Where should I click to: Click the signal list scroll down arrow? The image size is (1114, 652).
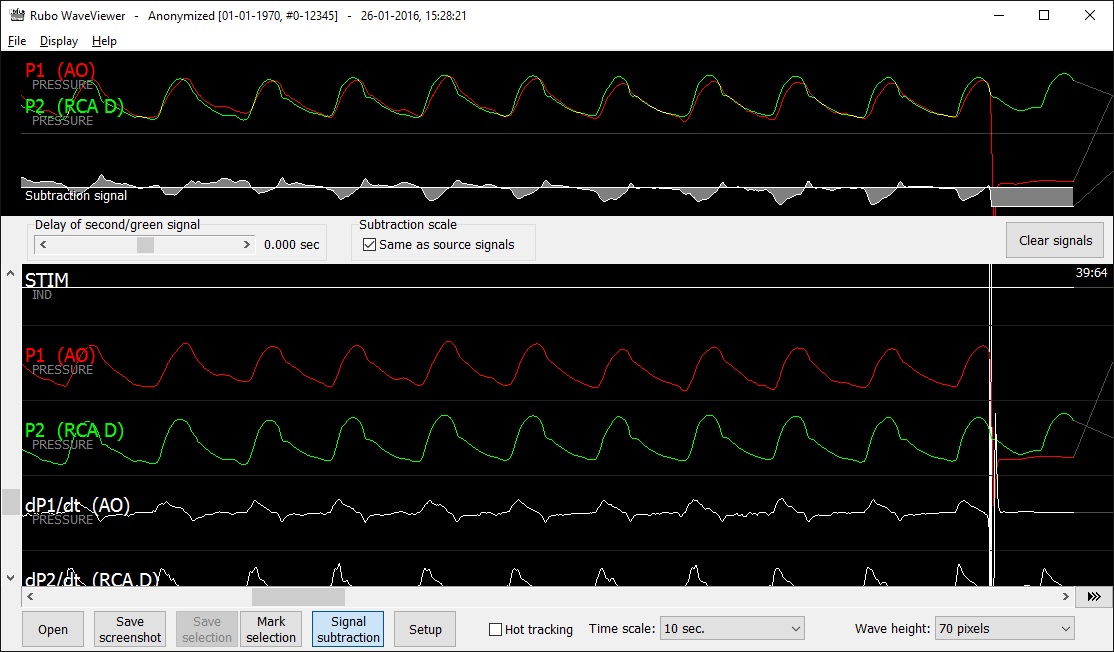11,578
